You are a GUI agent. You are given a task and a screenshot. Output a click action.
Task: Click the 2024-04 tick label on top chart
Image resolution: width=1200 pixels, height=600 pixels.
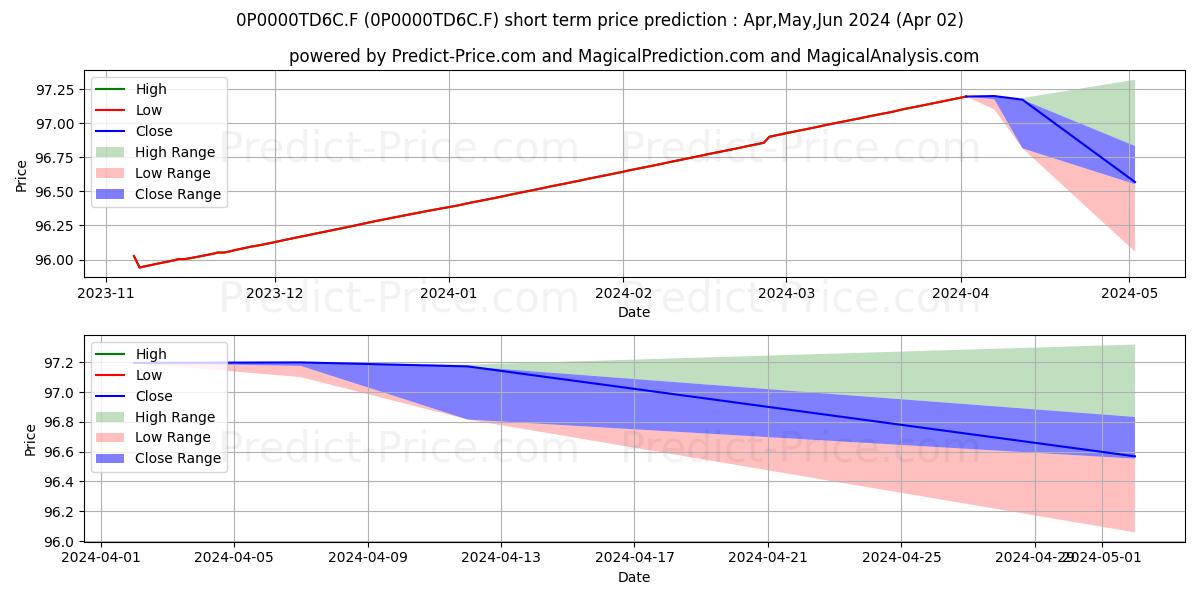pyautogui.click(x=961, y=294)
